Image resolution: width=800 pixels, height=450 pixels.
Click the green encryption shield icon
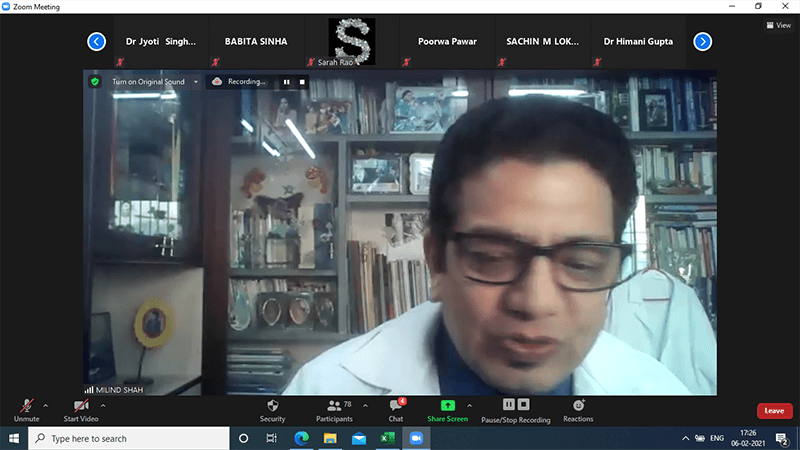[95, 81]
